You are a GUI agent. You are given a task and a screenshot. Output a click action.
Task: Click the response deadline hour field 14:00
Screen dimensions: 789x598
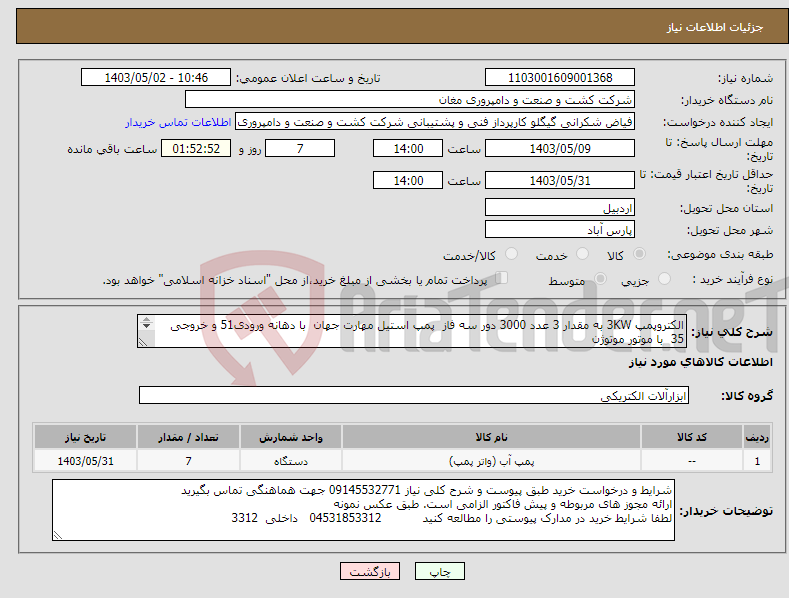click(408, 148)
